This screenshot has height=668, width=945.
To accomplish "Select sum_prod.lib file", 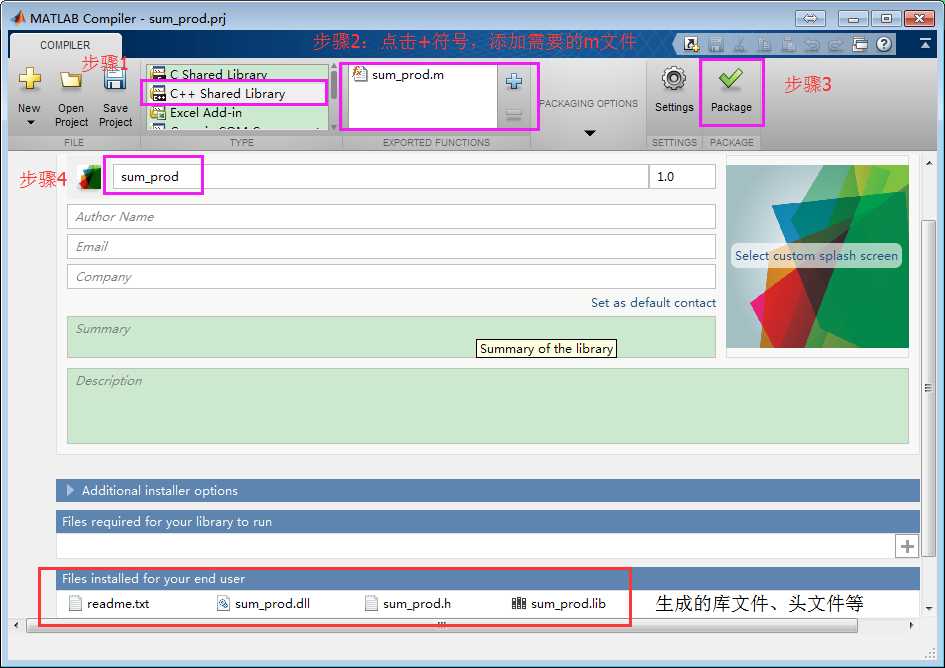I will click(x=559, y=603).
